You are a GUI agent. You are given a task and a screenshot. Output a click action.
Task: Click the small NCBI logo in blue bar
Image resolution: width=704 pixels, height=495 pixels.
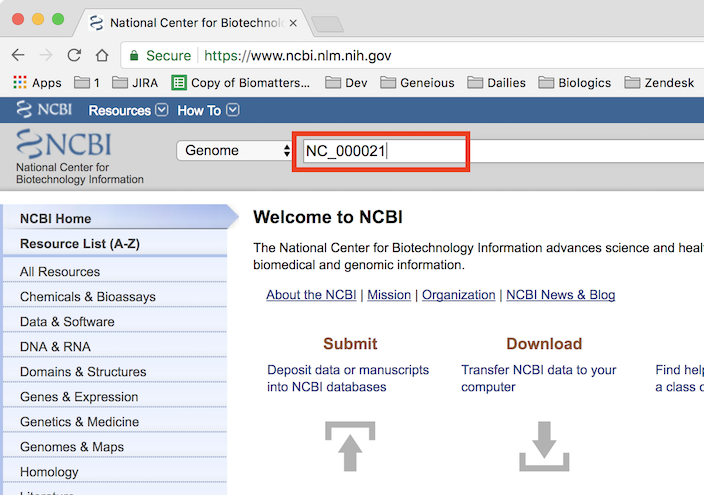point(44,110)
